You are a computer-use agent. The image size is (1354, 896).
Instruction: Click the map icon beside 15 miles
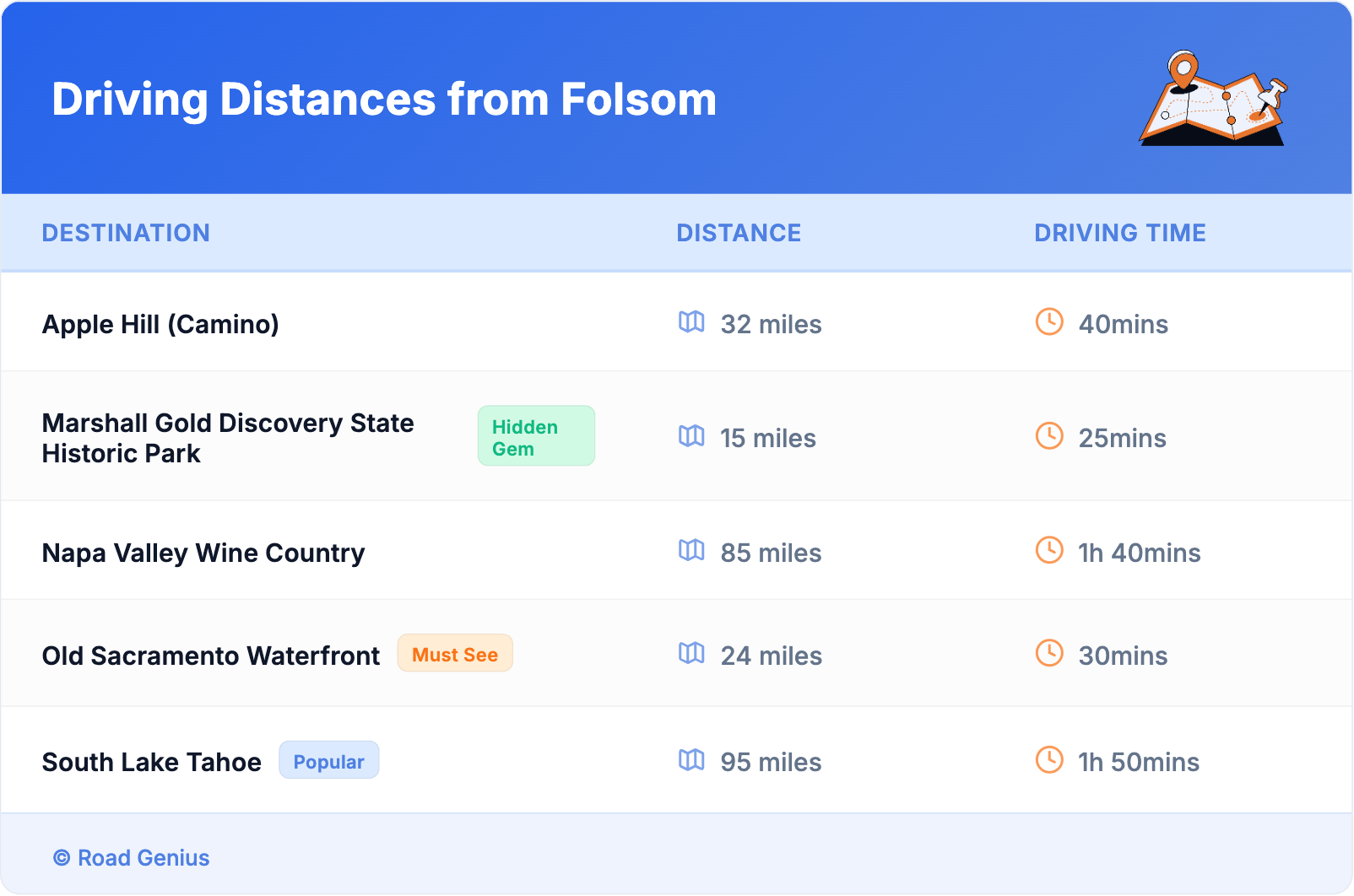691,436
